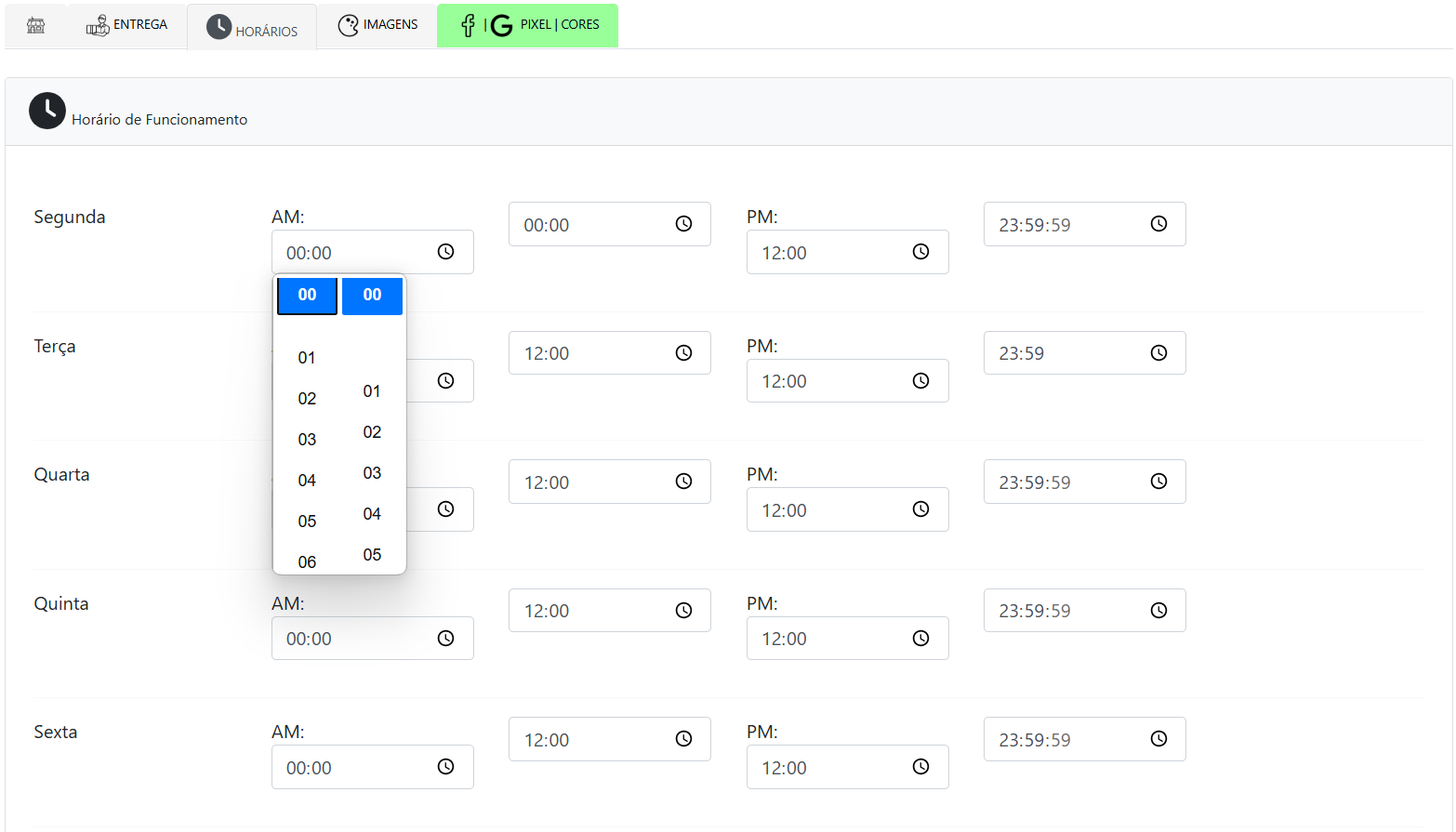Image resolution: width=1456 pixels, height=832 pixels.
Task: Click the Quinta AM end time field
Action: (x=595, y=611)
